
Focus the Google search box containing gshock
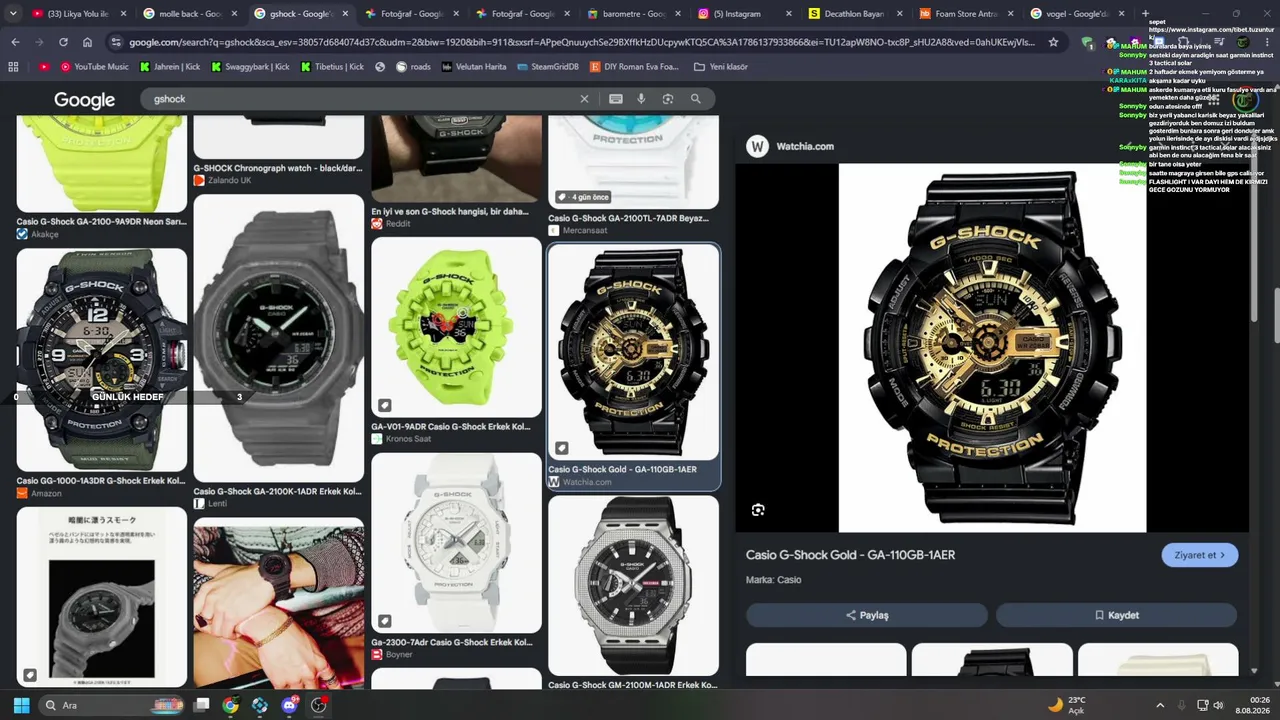click(x=360, y=99)
